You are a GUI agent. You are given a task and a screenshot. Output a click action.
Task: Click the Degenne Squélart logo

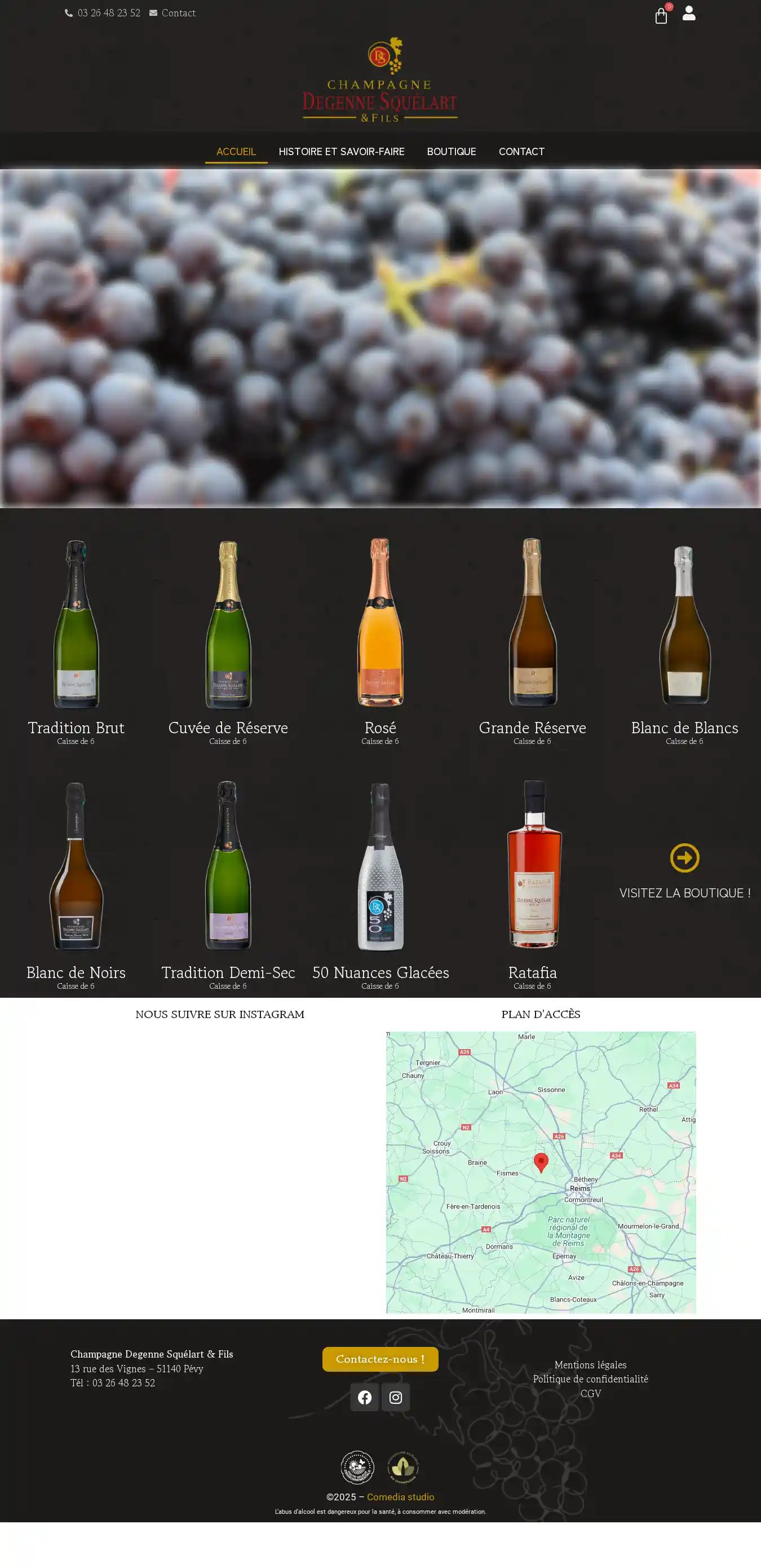point(380,79)
